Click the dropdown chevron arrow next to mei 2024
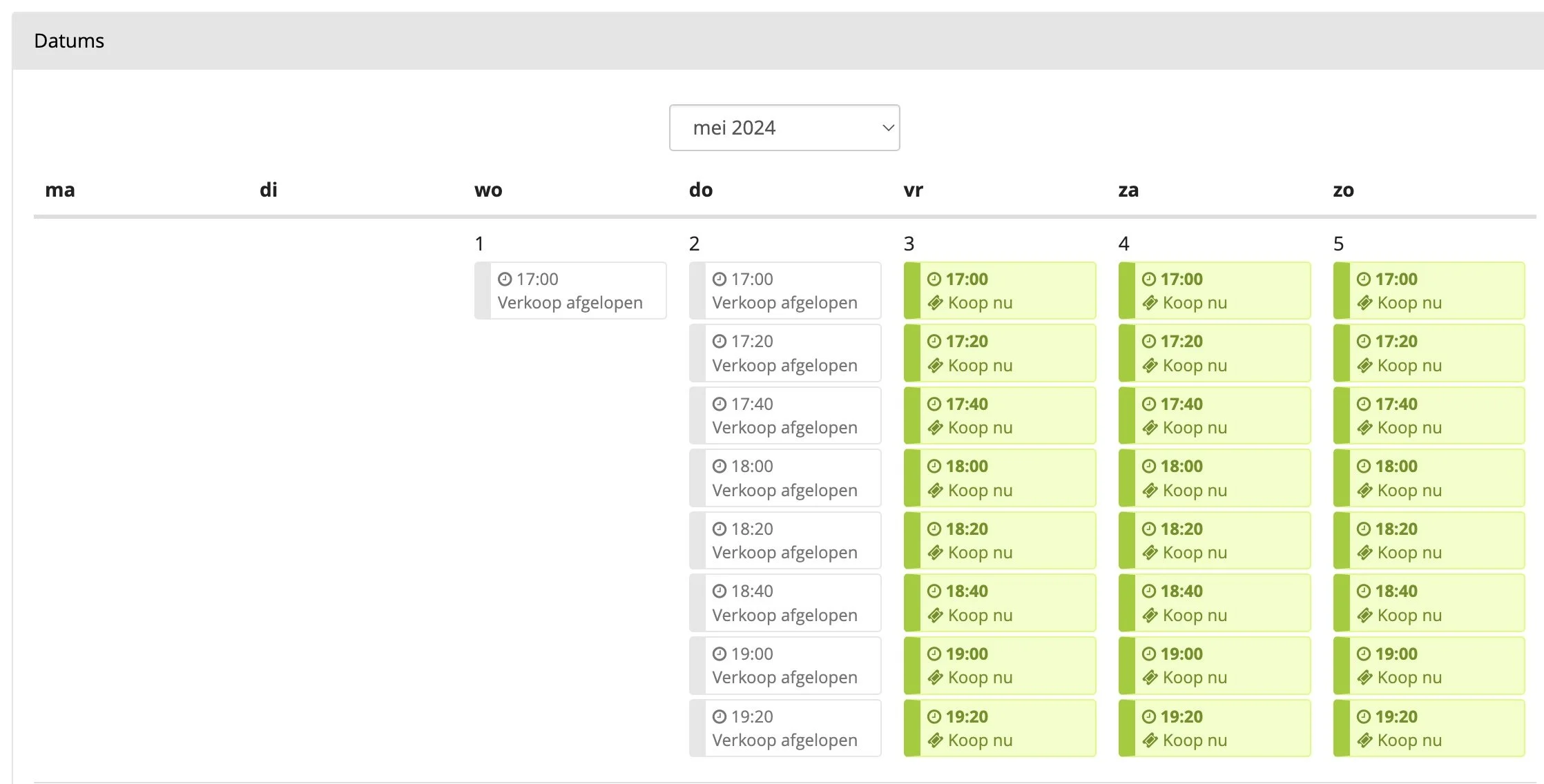This screenshot has width=1544, height=784. pyautogui.click(x=888, y=128)
